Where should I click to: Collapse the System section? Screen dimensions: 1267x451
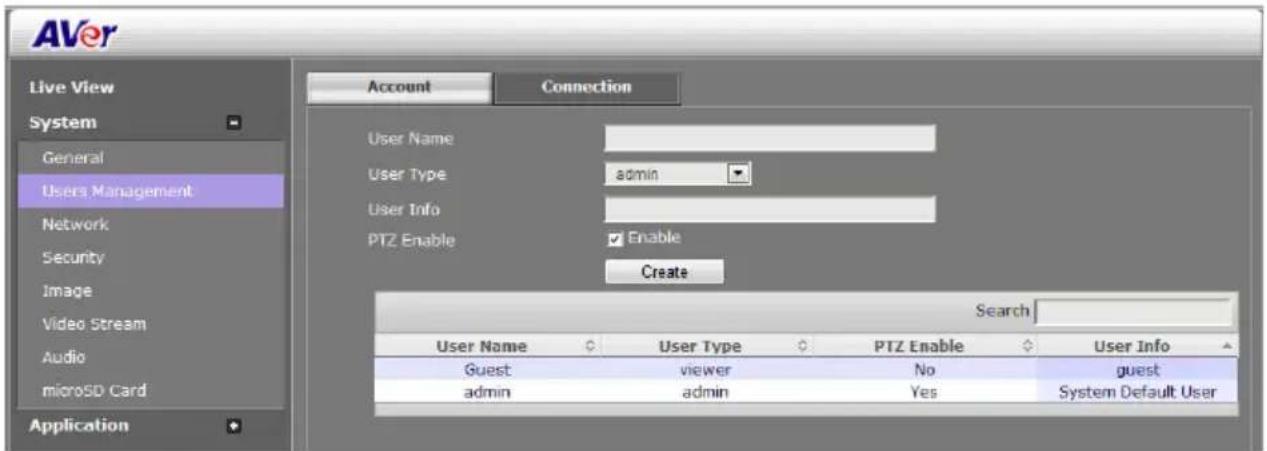coord(234,124)
